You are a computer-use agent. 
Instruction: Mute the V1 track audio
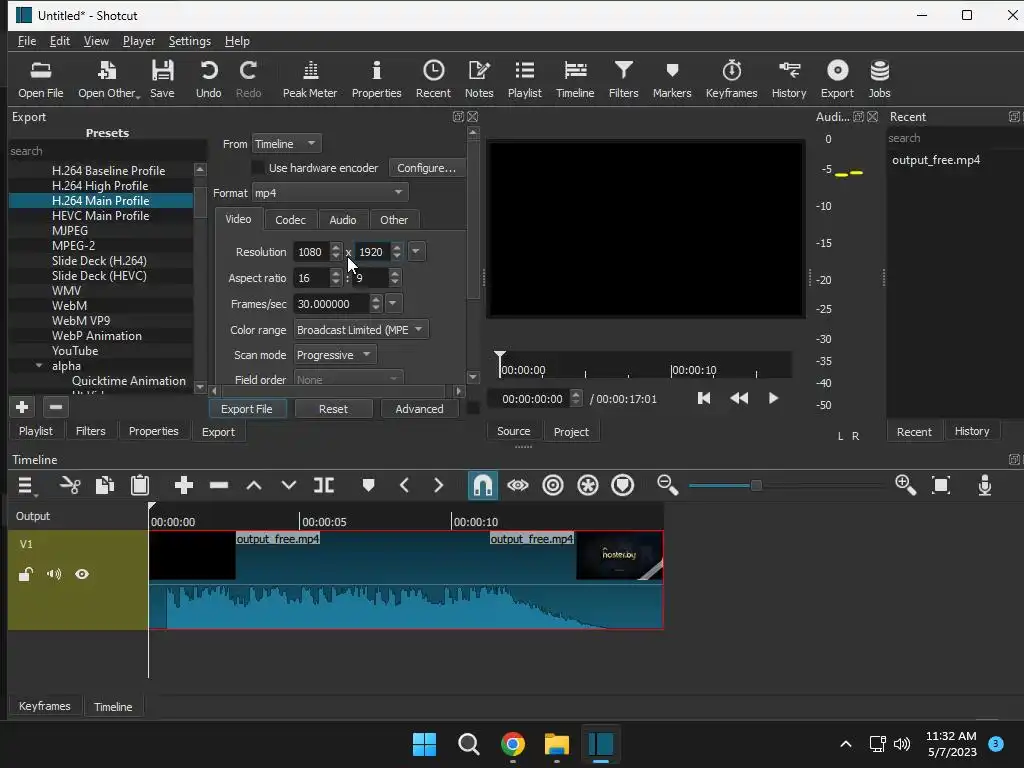(x=54, y=574)
